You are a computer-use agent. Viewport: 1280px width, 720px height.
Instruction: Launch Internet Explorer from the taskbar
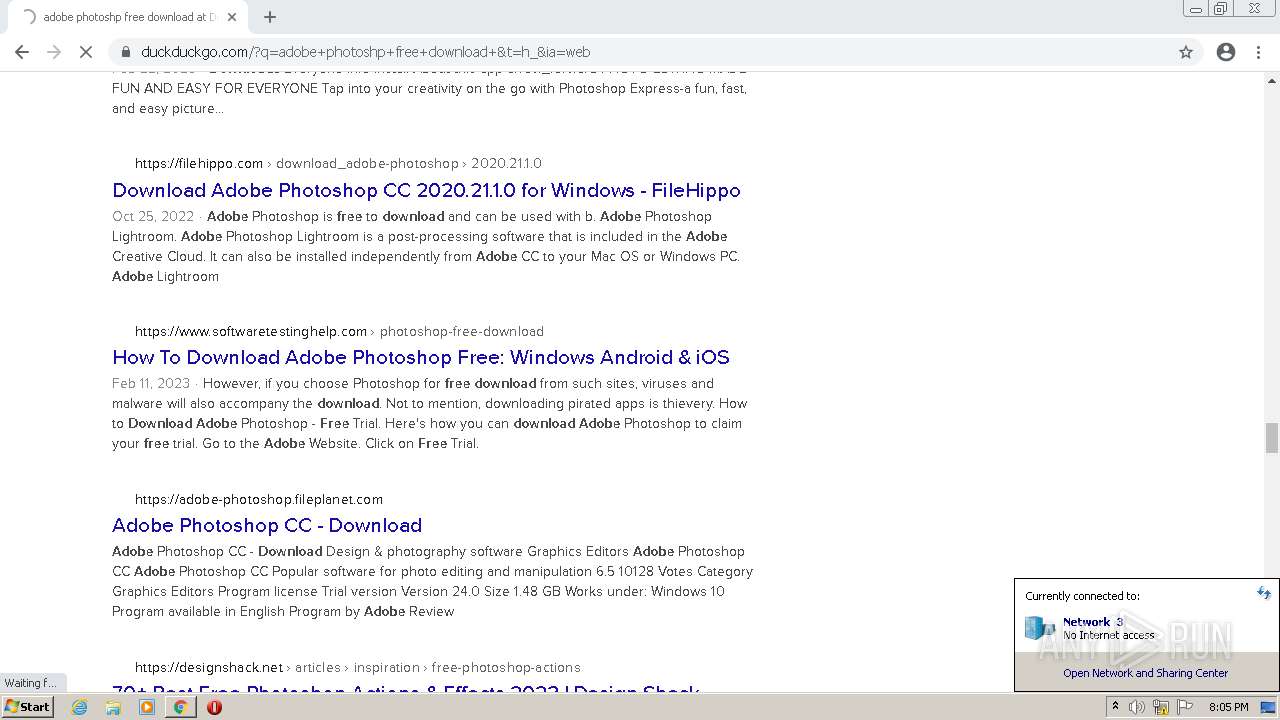80,707
